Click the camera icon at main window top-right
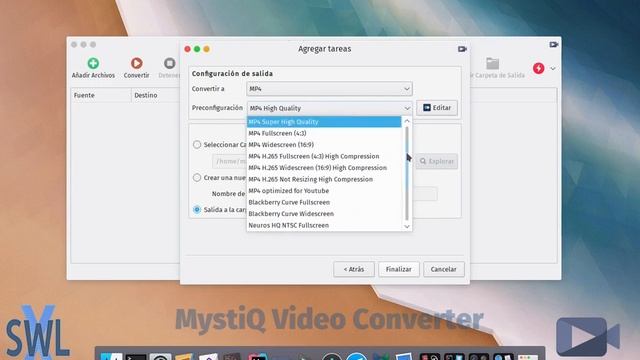The image size is (640, 360). [x=553, y=44]
